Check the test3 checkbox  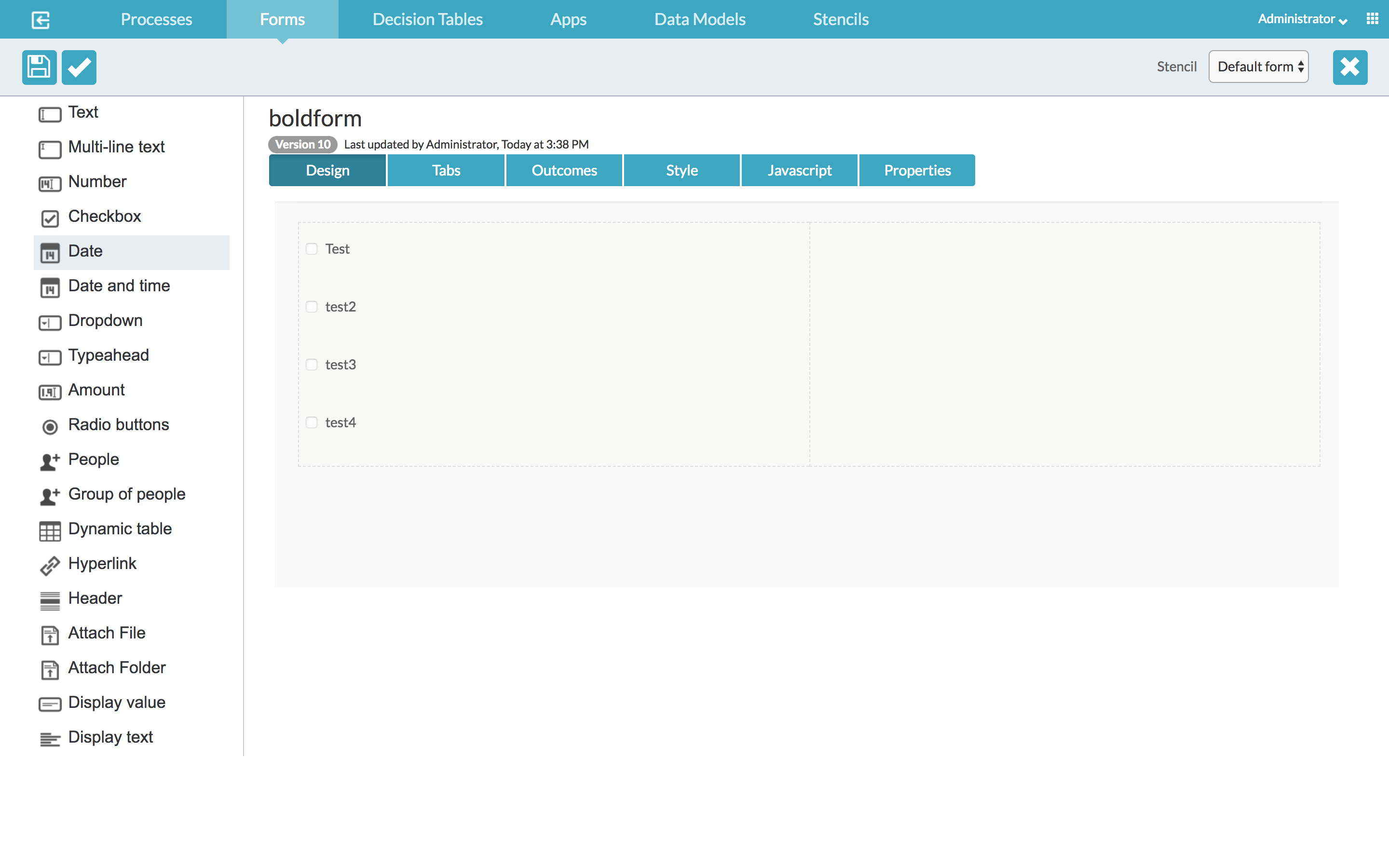coord(312,365)
